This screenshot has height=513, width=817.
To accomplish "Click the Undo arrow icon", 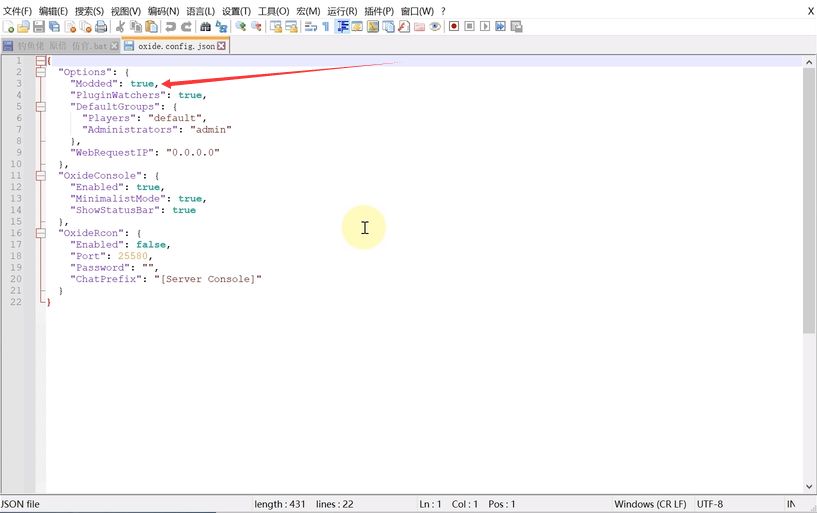I will [x=170, y=27].
